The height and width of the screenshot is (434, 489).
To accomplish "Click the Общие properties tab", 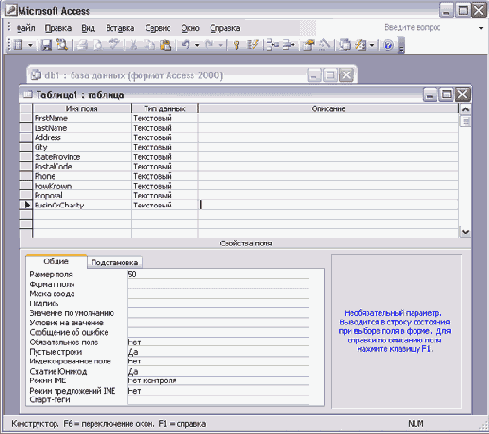I will pyautogui.click(x=56, y=261).
